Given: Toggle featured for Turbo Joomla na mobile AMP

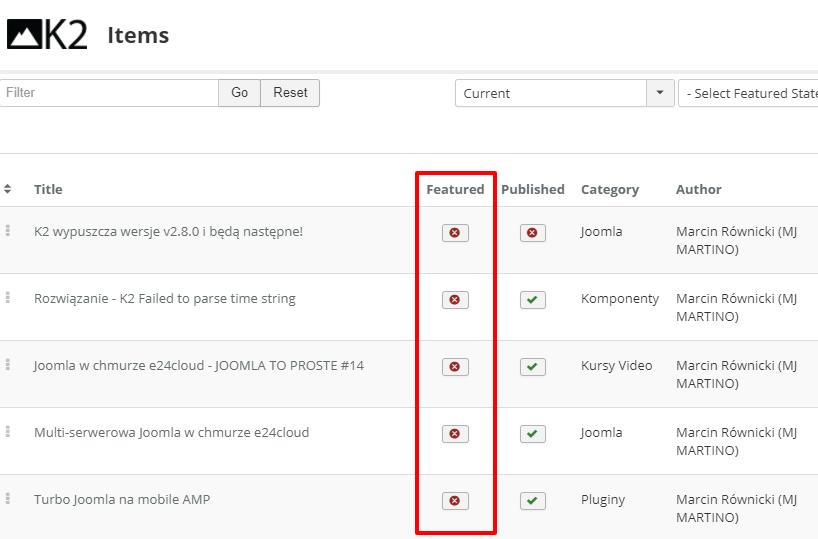Looking at the screenshot, I should (x=455, y=501).
